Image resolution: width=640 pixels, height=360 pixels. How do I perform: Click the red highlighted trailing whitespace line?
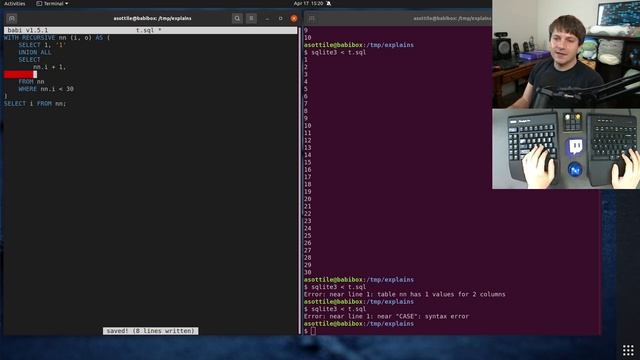coord(20,74)
